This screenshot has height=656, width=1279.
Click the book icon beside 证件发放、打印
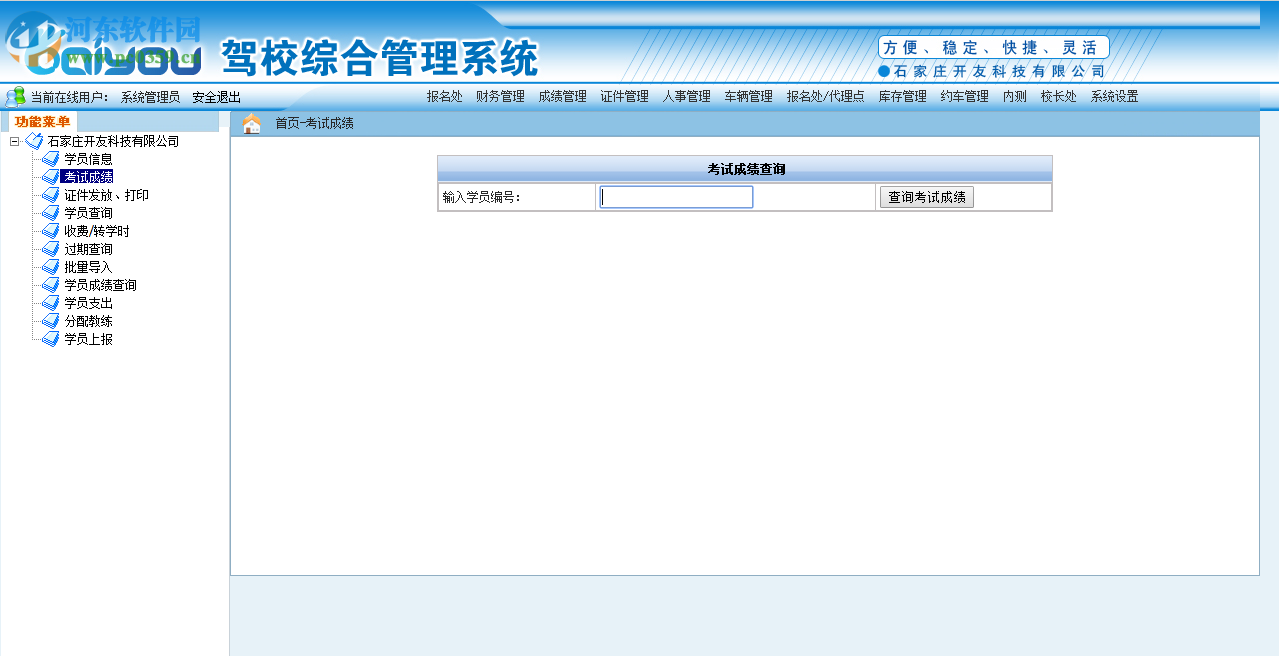[x=49, y=194]
